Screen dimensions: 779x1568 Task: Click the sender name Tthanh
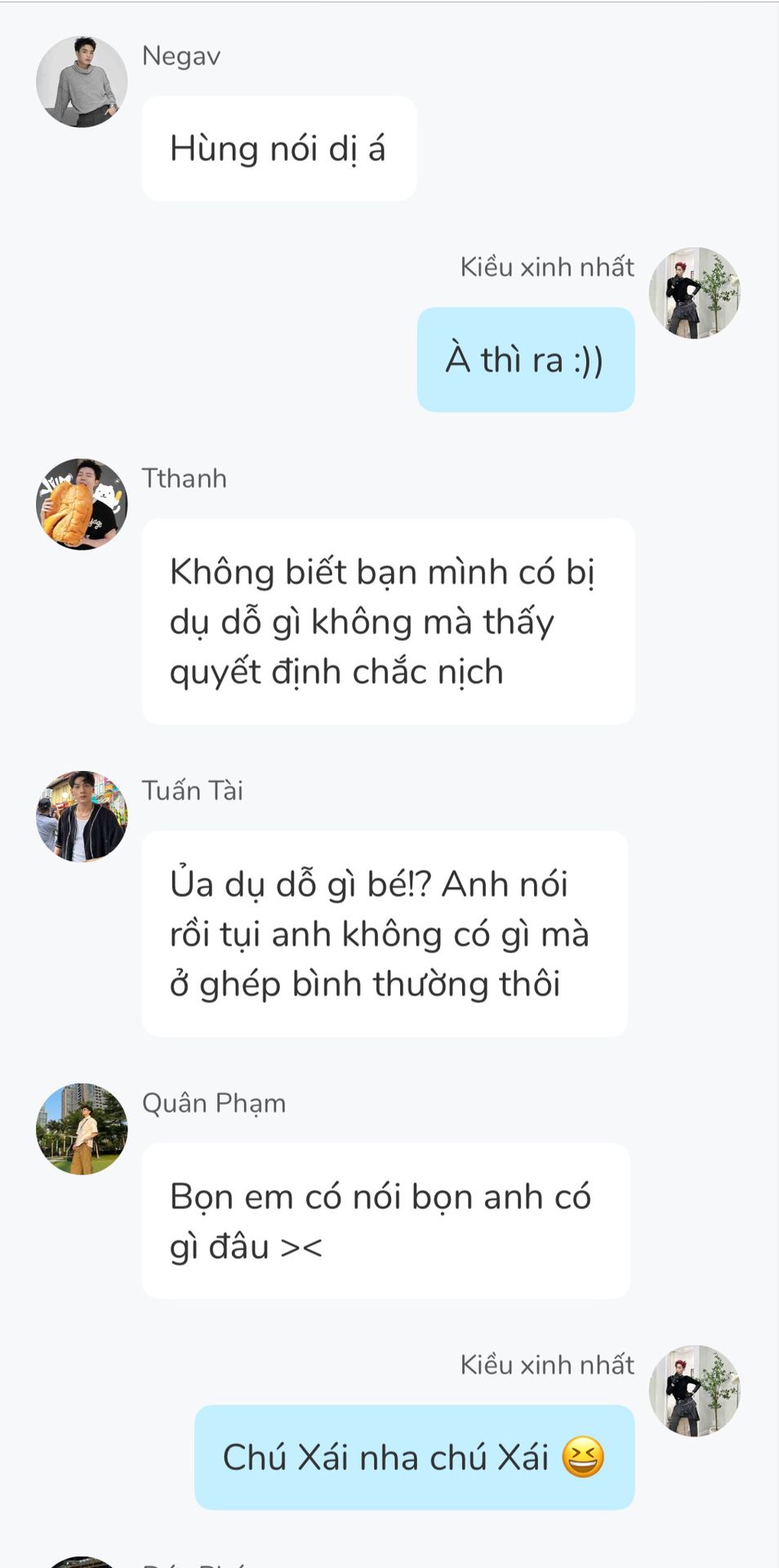click(x=185, y=479)
